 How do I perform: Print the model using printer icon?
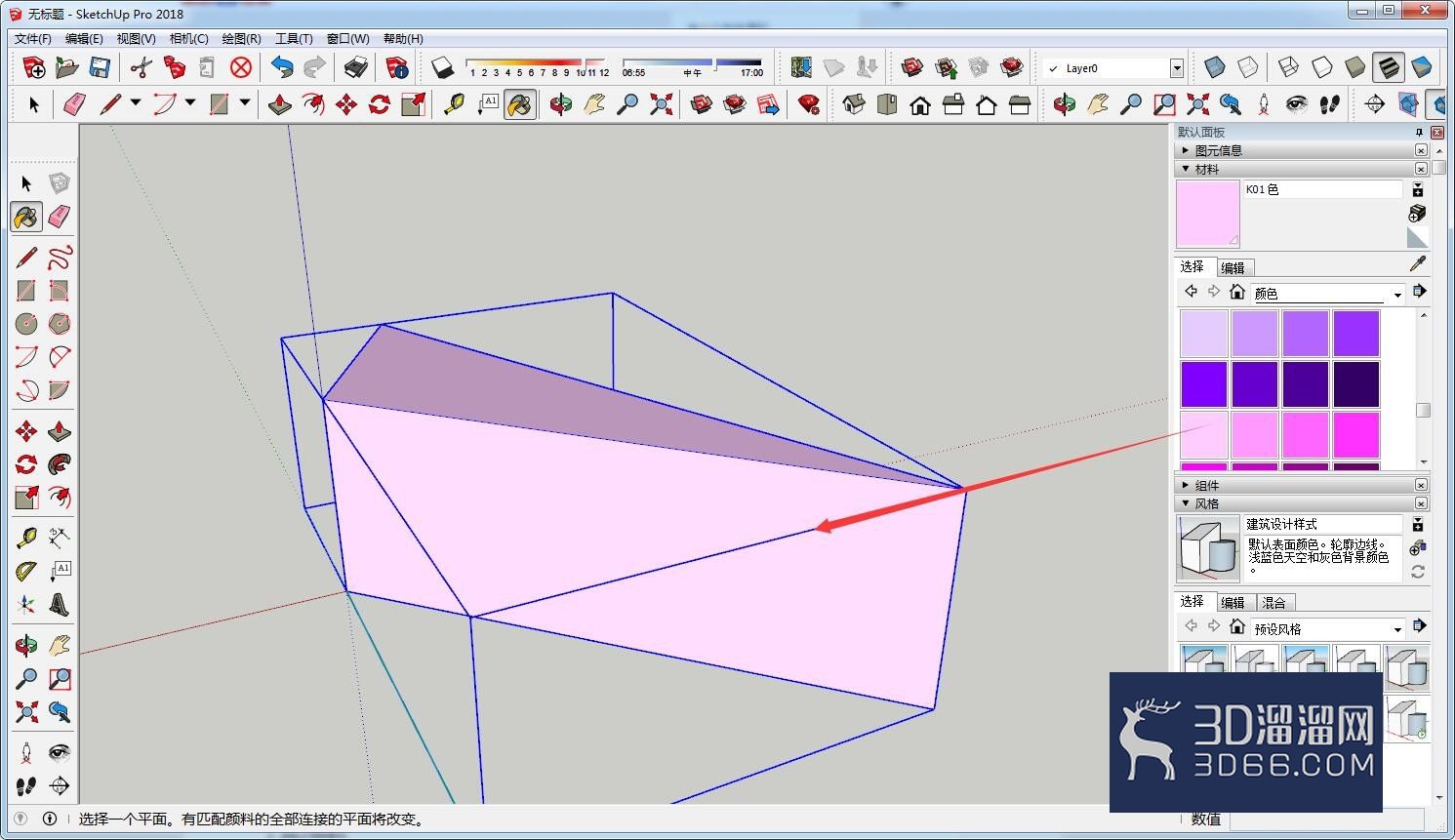tap(356, 67)
